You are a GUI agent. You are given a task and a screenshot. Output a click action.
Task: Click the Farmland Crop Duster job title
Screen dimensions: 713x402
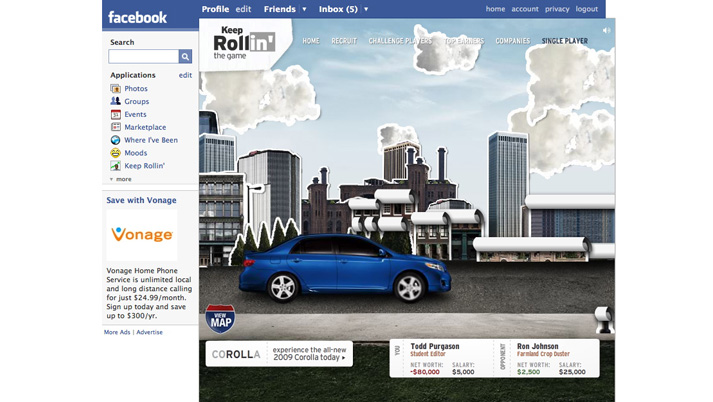pyautogui.click(x=543, y=354)
